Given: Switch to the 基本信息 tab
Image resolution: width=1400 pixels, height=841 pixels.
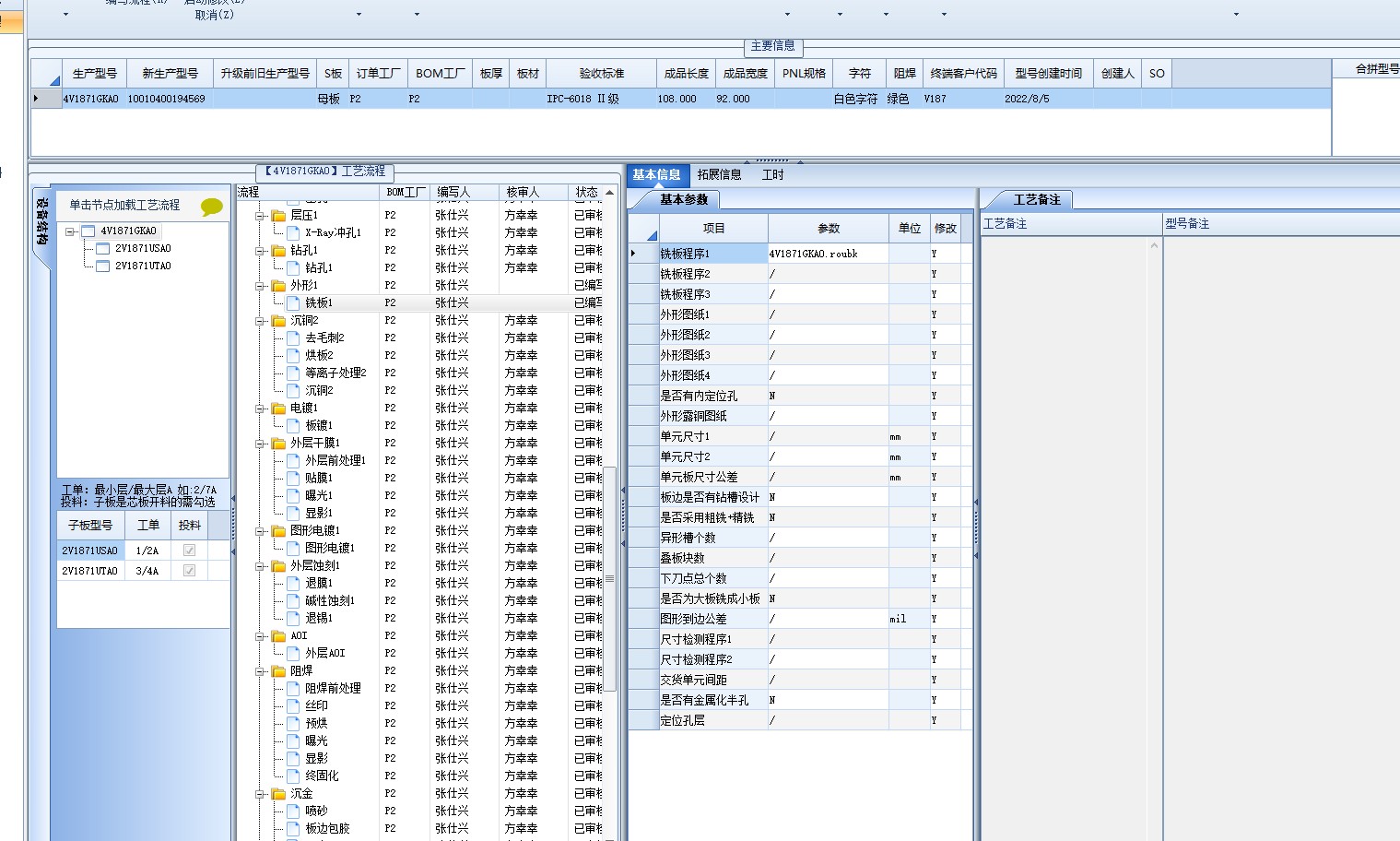Looking at the screenshot, I should pos(657,174).
